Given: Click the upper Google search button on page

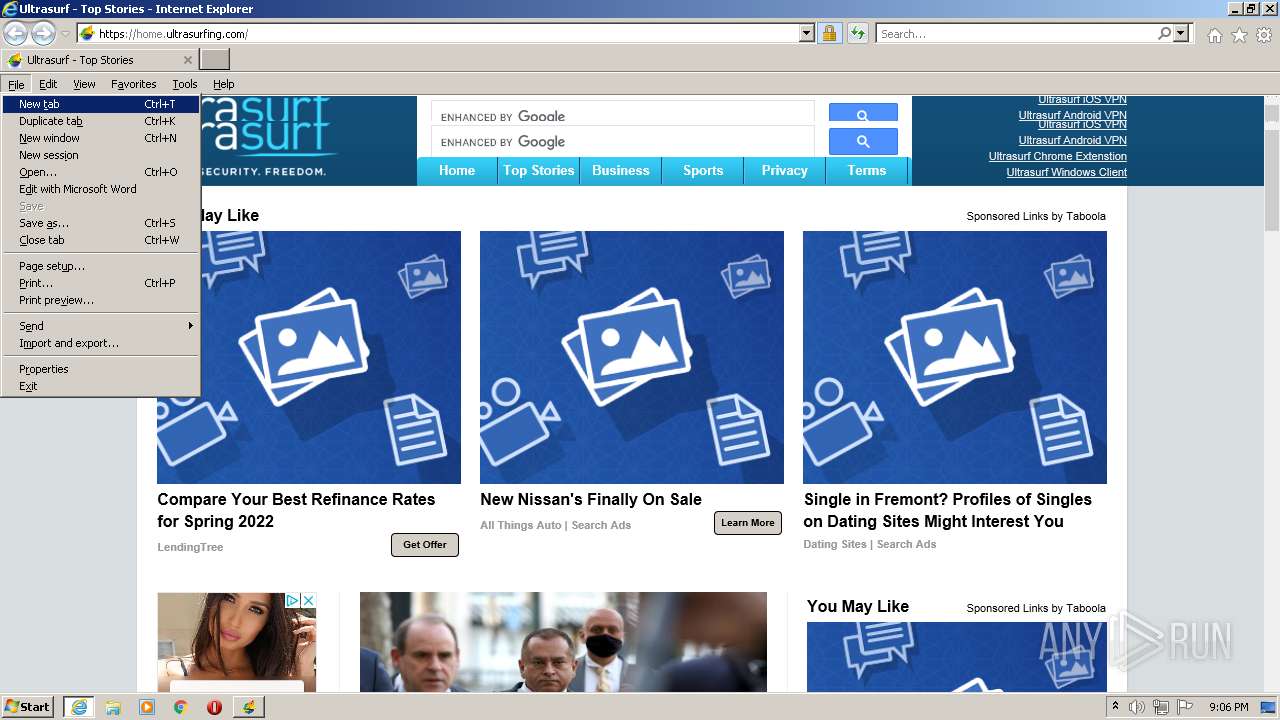Looking at the screenshot, I should point(863,112).
